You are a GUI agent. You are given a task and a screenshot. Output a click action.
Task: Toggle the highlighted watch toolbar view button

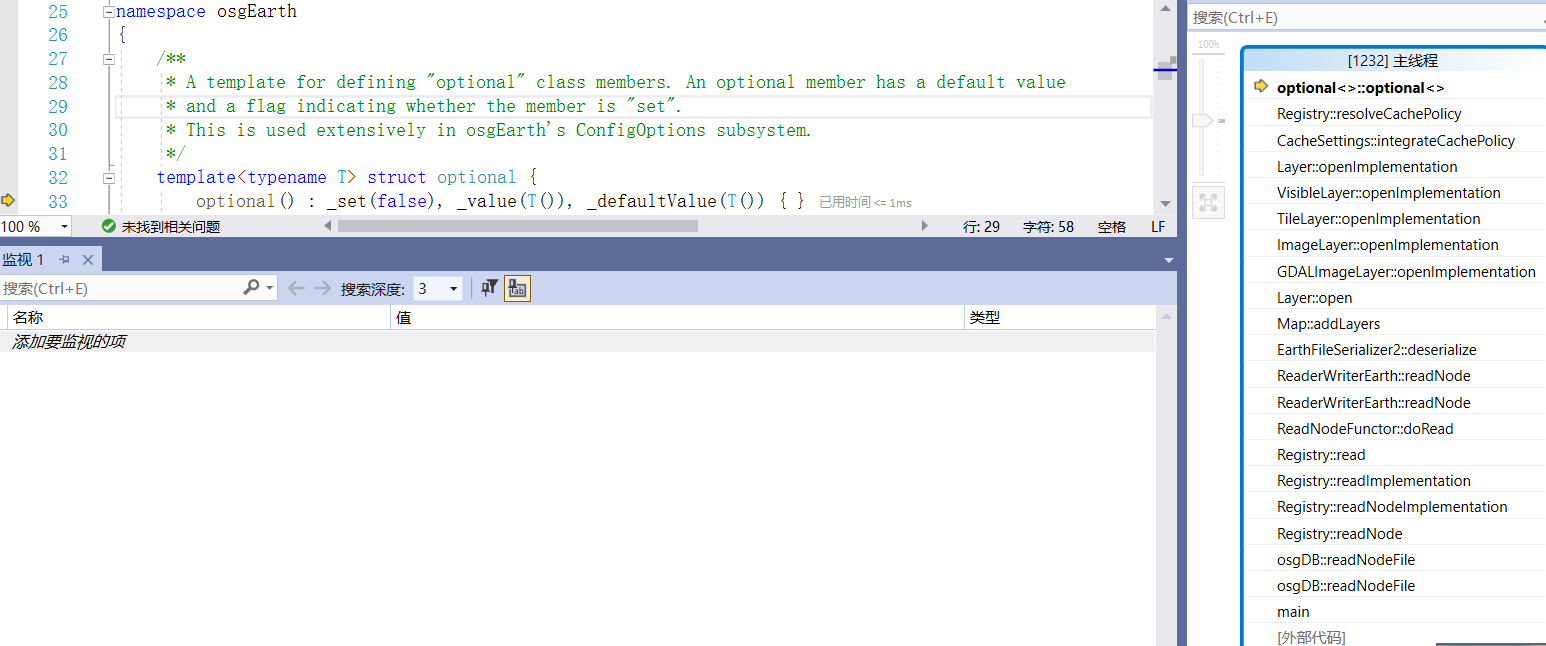pyautogui.click(x=517, y=288)
